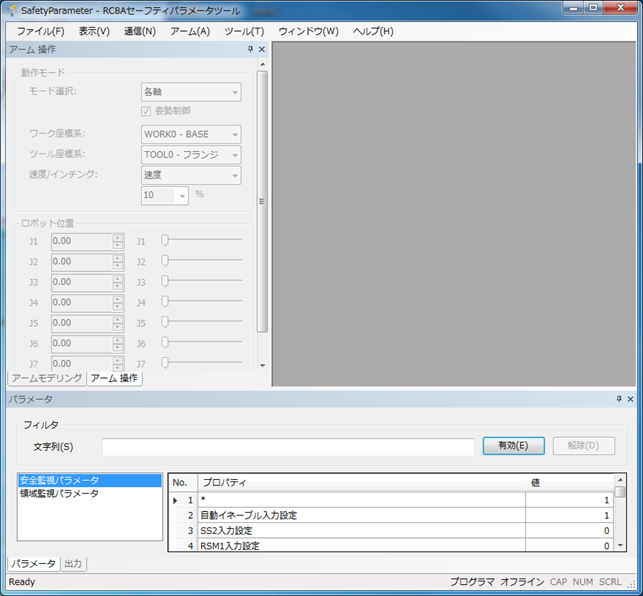Select 領域監視パラメータ in the list
The image size is (643, 596).
pyautogui.click(x=60, y=494)
